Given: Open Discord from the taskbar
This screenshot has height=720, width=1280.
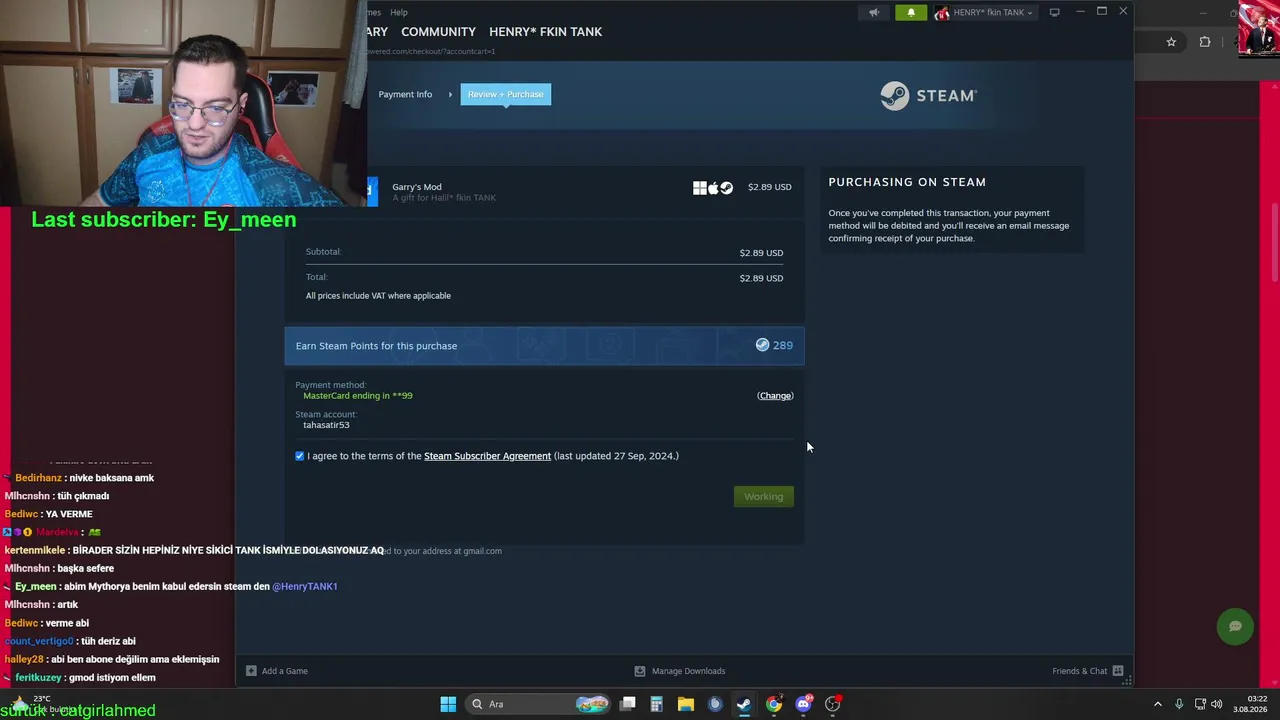Looking at the screenshot, I should click(803, 704).
